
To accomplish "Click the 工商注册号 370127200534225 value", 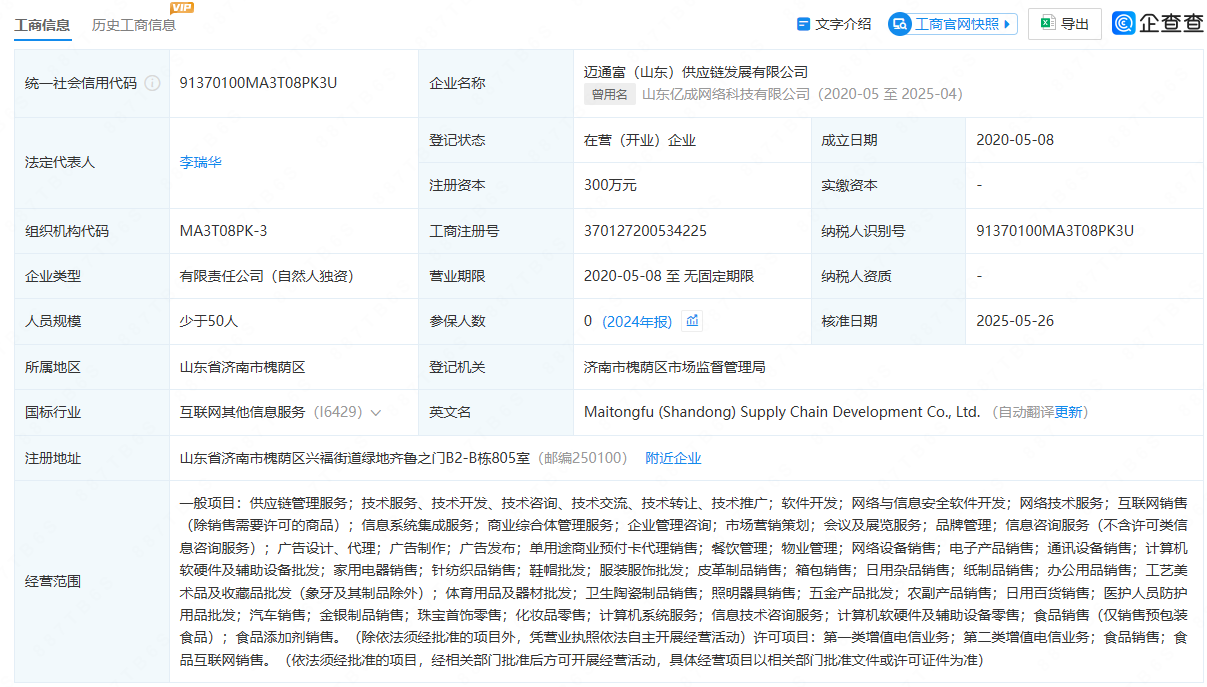I will tap(645, 231).
